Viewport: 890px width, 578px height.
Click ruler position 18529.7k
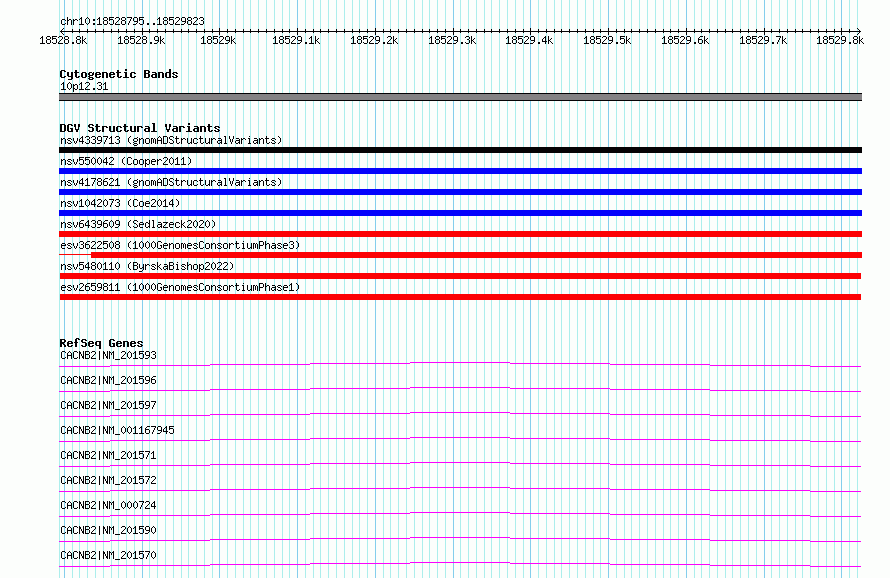tap(763, 40)
